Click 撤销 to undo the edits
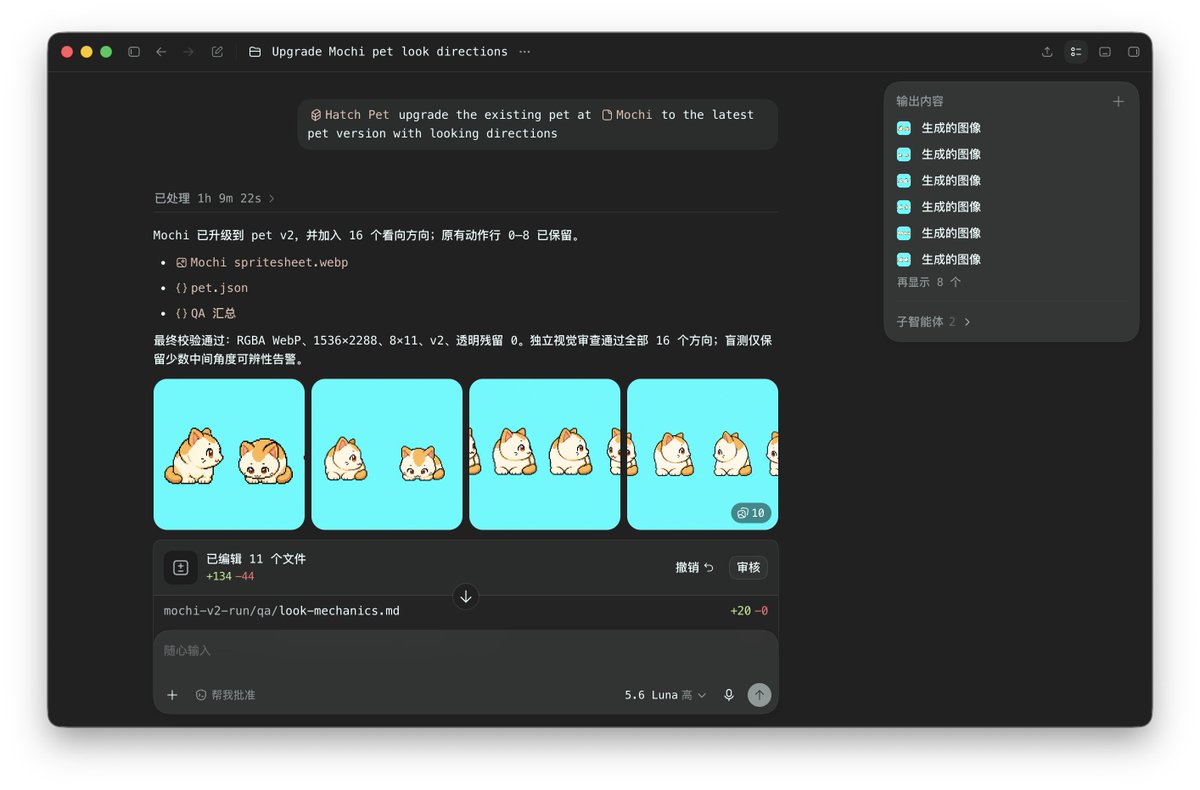The height and width of the screenshot is (790, 1200). [x=694, y=567]
